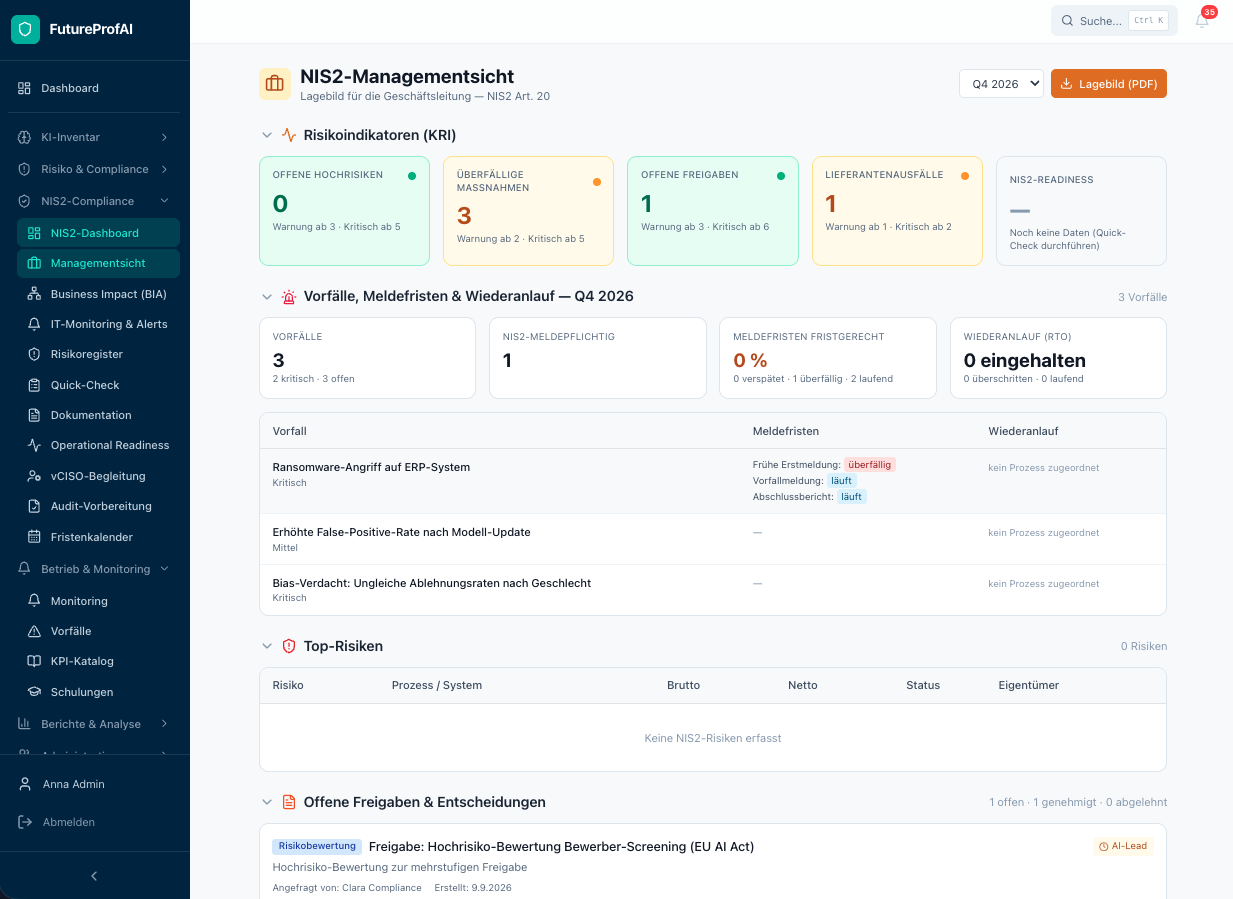Click the Meldefristen fristgerecht 0 % card

point(828,358)
